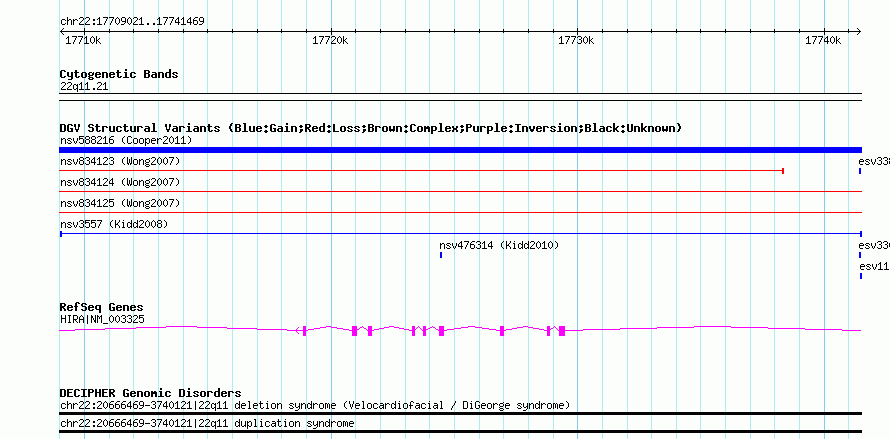Open variant nsv476314 (Kidd2010) label
The width and height of the screenshot is (890, 439).
[499, 245]
